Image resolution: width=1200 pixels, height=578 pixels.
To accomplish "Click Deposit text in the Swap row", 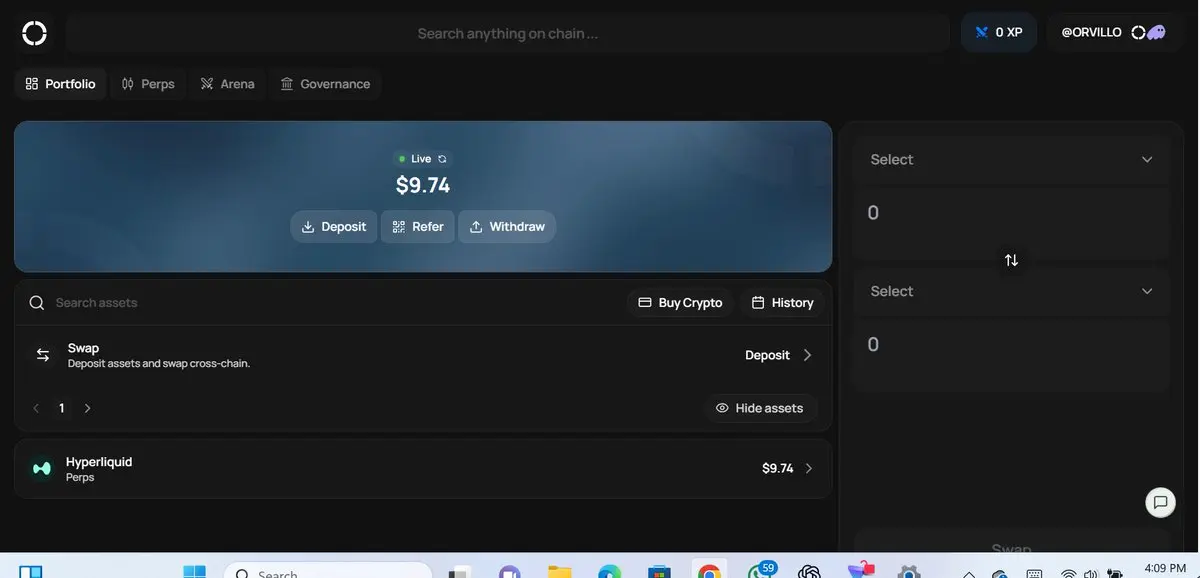I will pos(767,355).
